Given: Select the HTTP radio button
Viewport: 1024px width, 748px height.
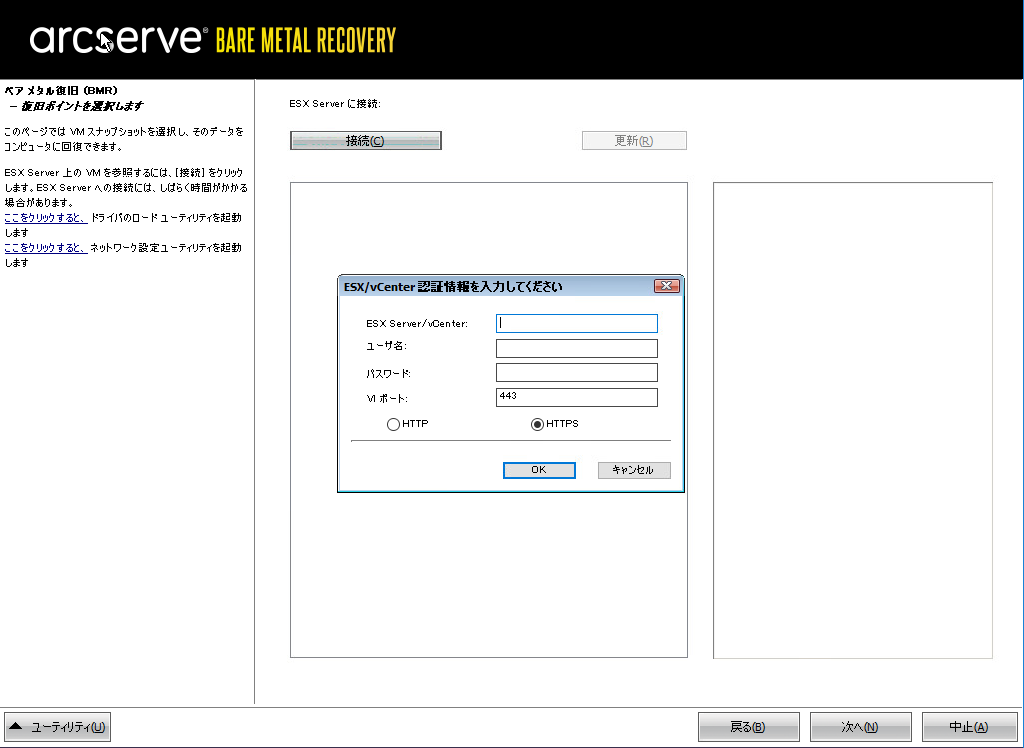Looking at the screenshot, I should click(393, 425).
